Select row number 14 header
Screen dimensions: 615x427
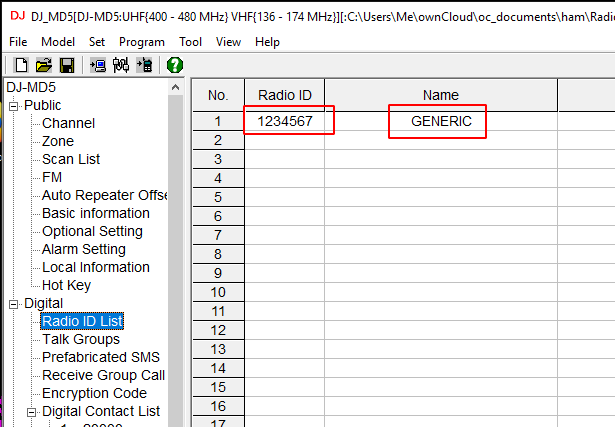218,368
